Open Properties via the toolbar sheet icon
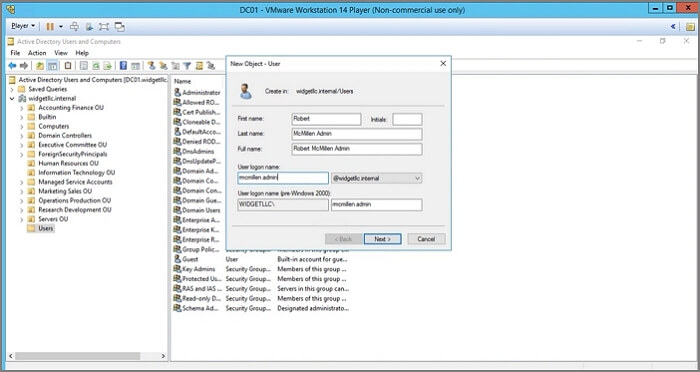Viewport: 700px width, 372px height. click(83, 66)
